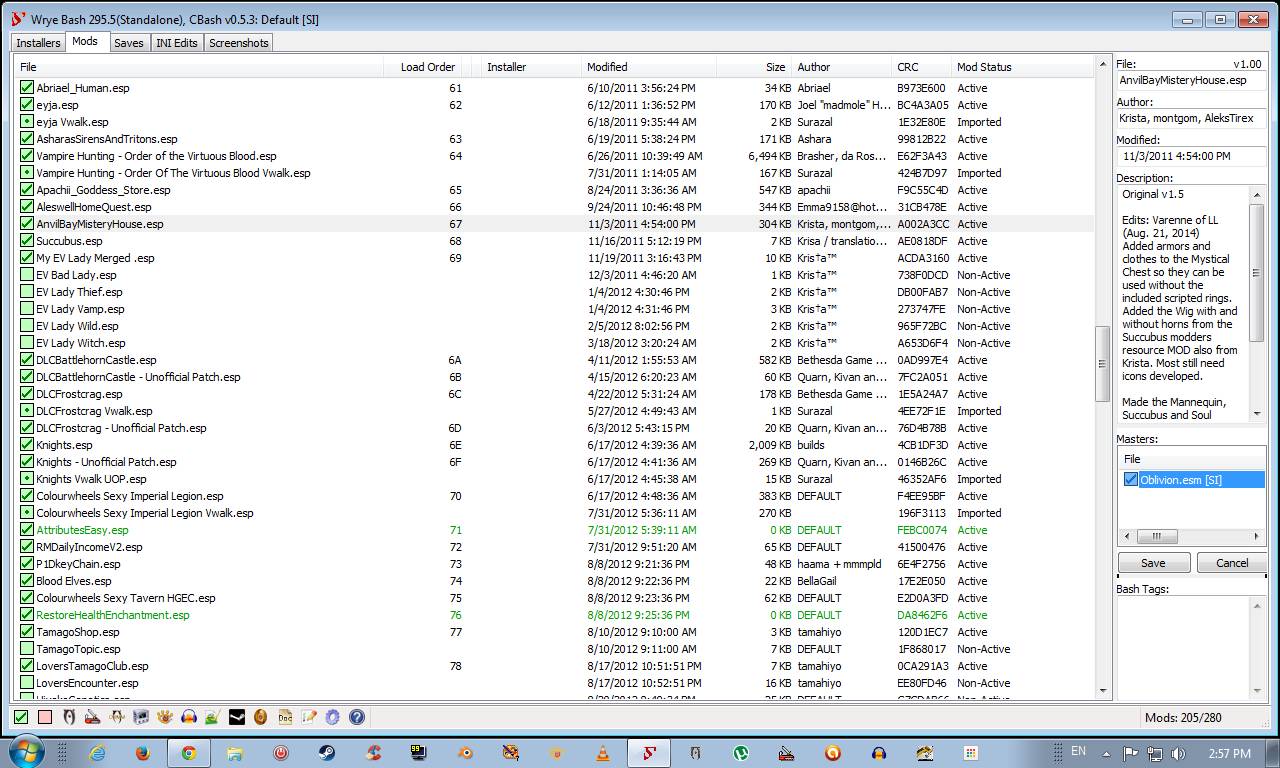Open the Saves tab

(x=128, y=43)
